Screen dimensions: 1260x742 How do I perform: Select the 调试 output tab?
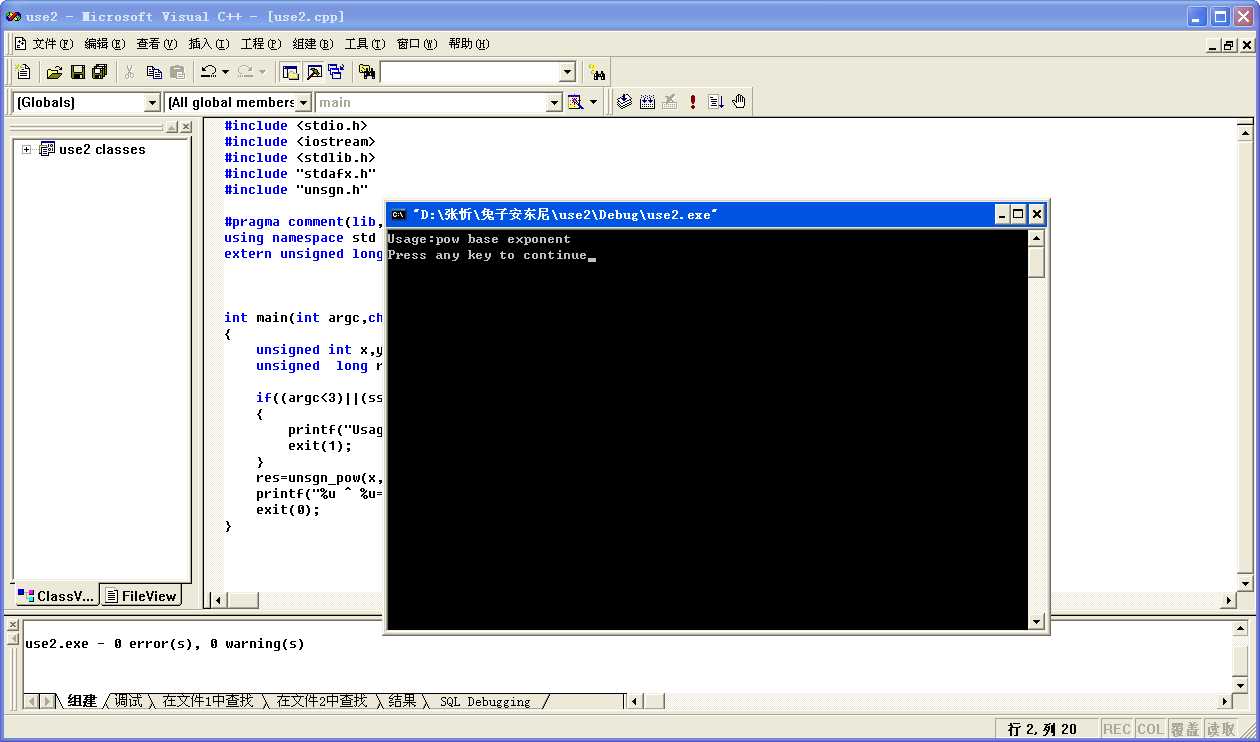(128, 701)
